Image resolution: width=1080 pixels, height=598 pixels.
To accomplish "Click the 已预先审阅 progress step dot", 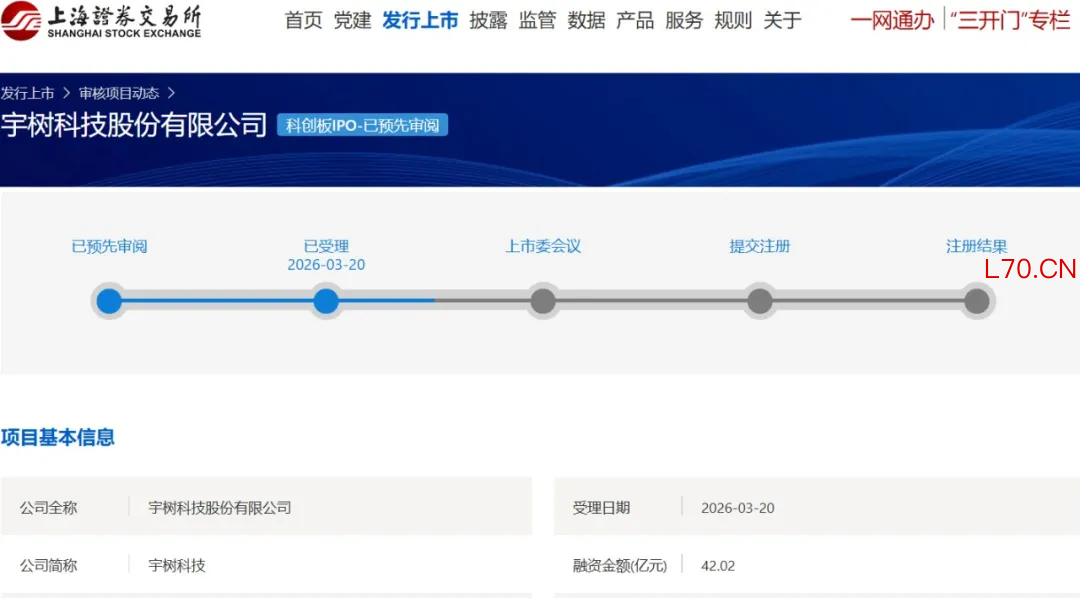I will pos(109,301).
